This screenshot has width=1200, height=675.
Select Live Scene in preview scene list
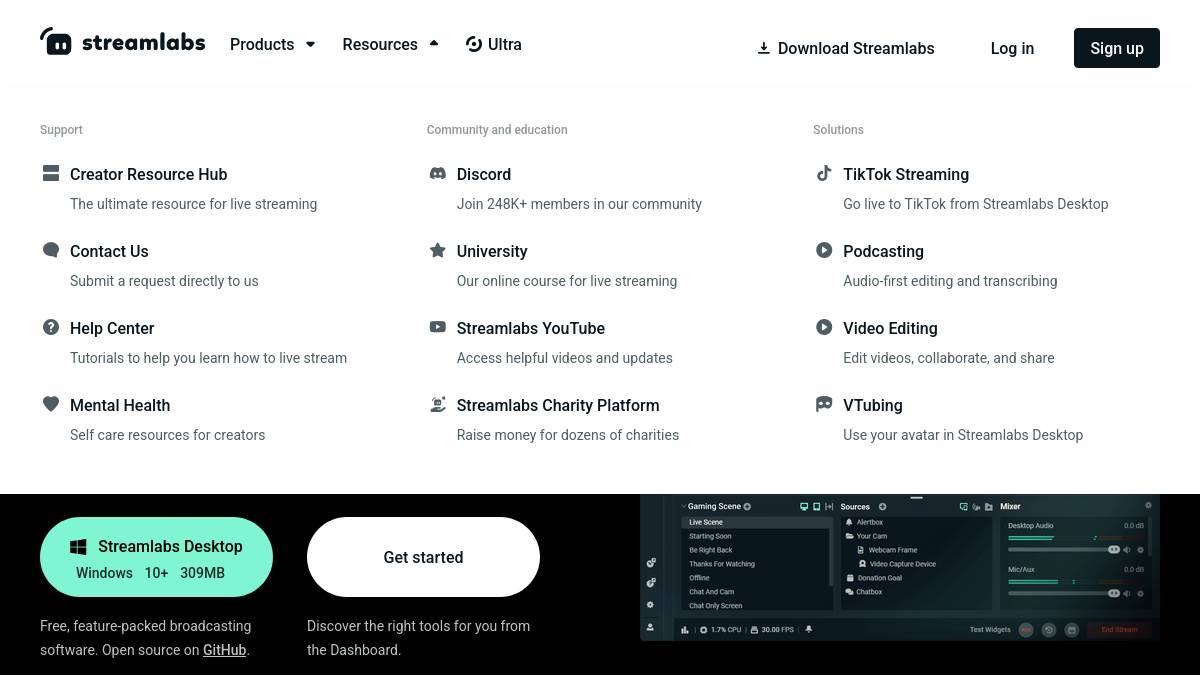click(757, 522)
